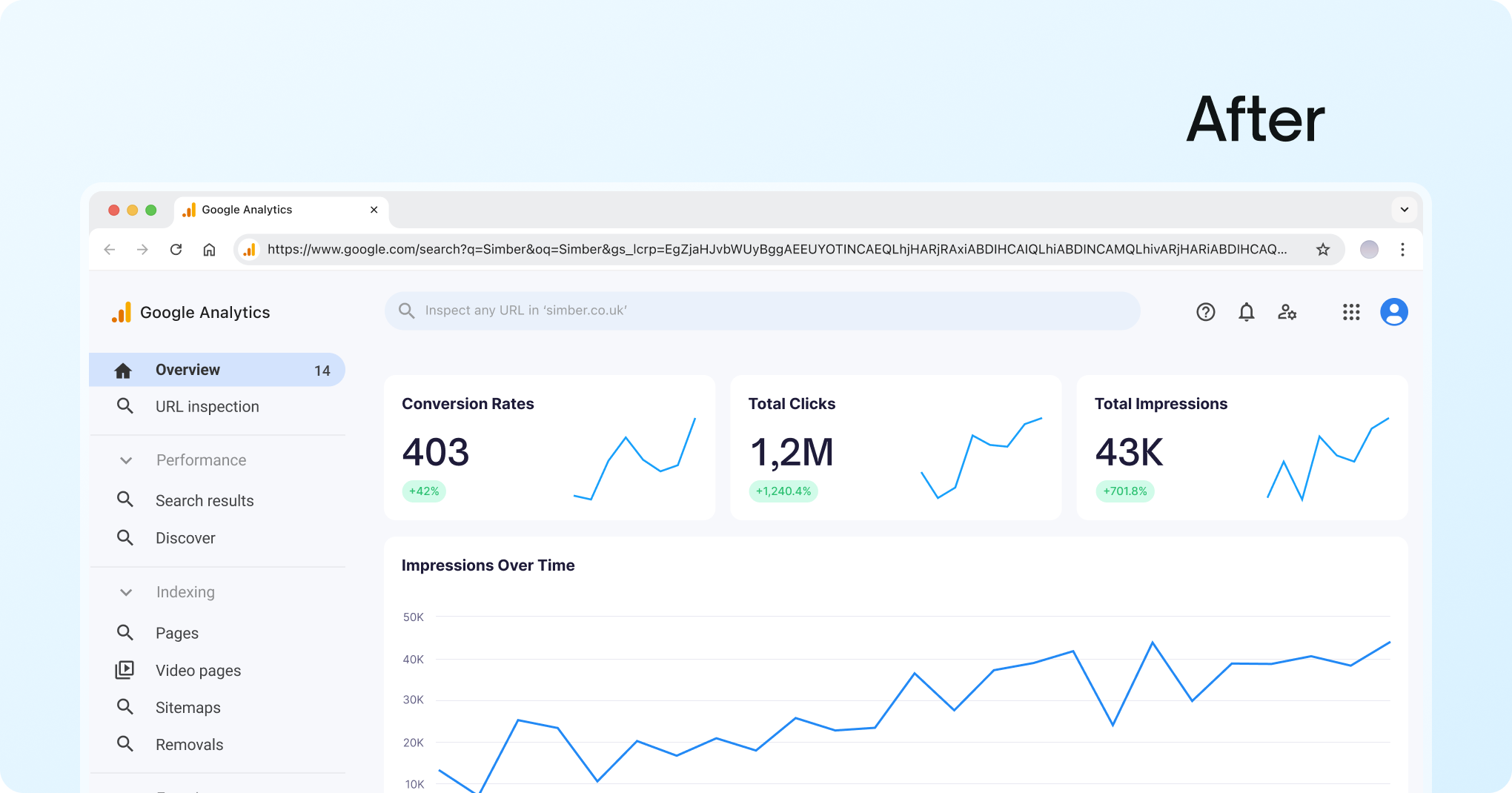Open the Sitemaps page
1512x793 pixels.
pyautogui.click(x=188, y=708)
